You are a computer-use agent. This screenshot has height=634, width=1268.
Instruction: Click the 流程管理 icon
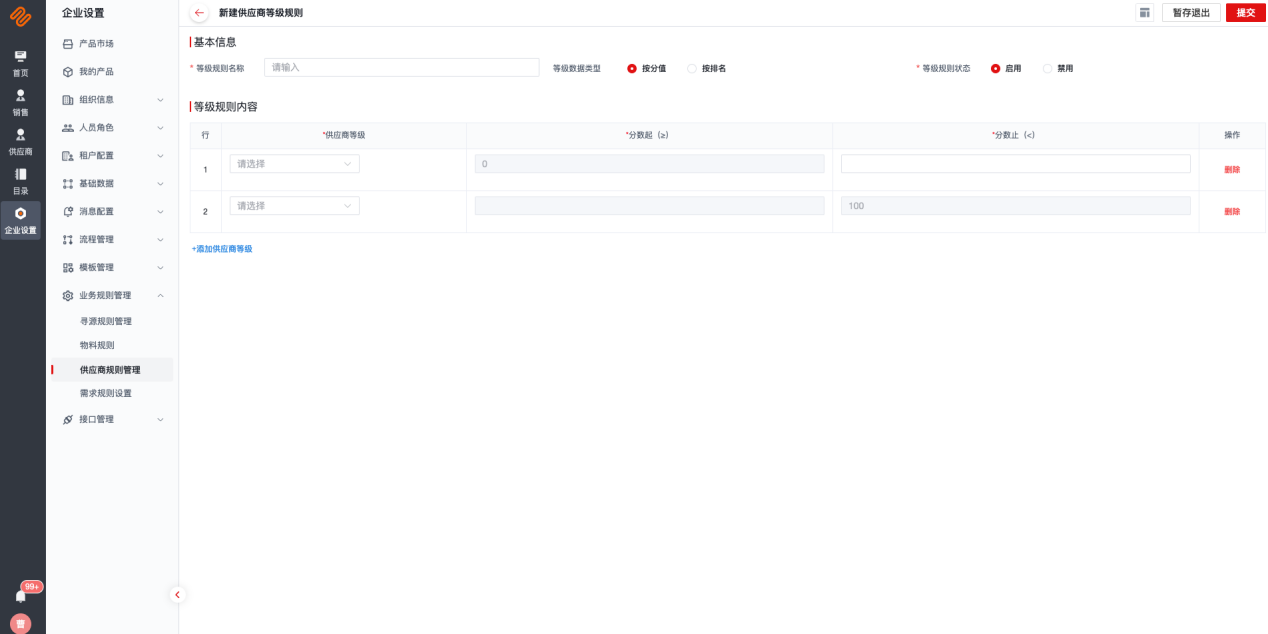(68, 240)
